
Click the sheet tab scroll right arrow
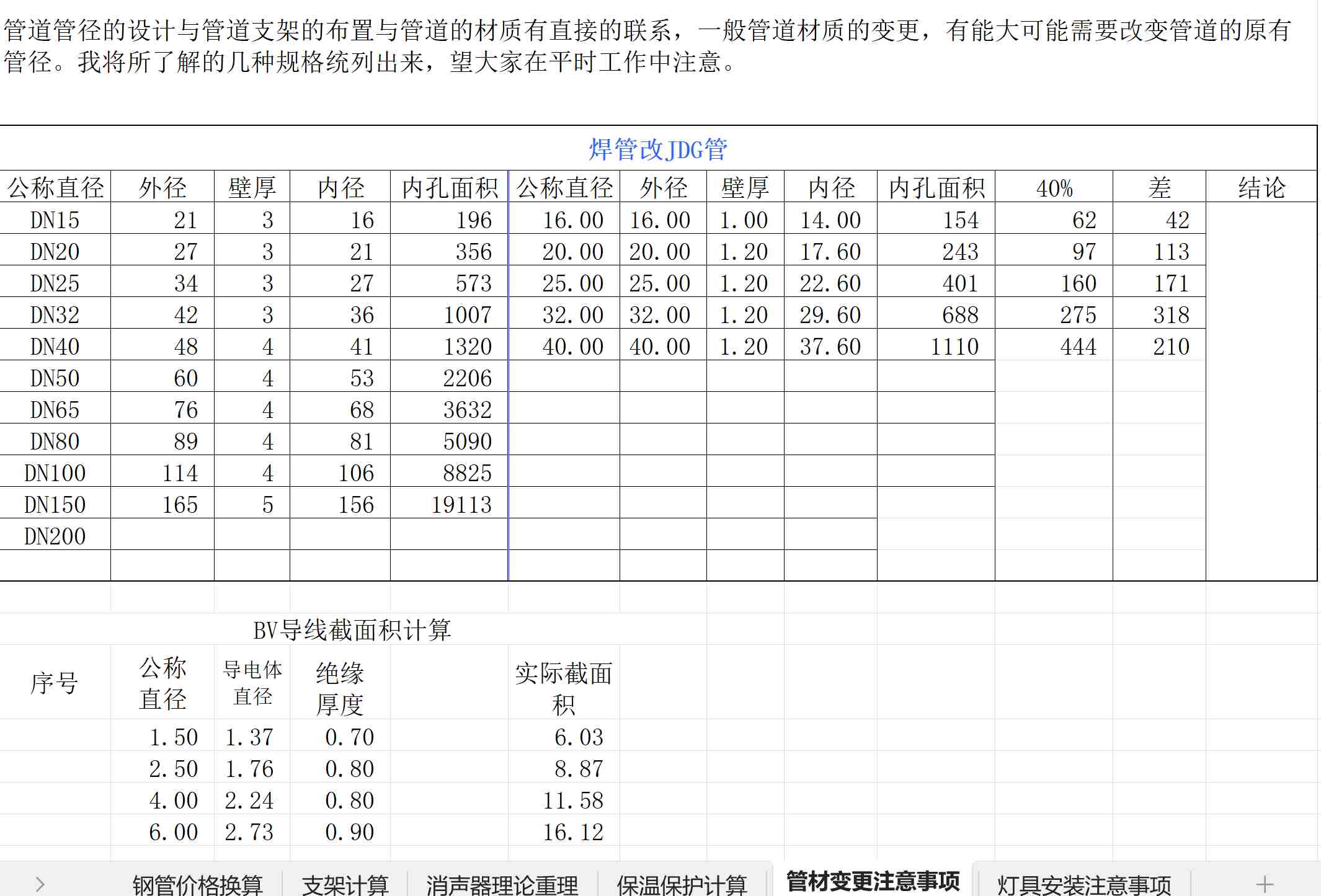(x=40, y=884)
